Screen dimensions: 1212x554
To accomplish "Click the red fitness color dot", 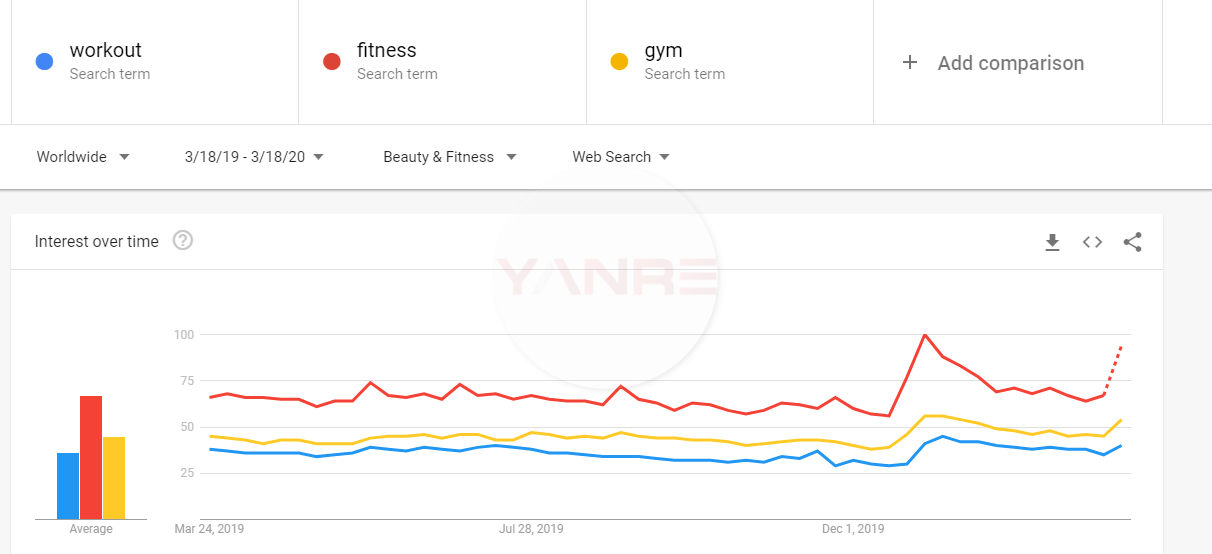I will click(332, 62).
